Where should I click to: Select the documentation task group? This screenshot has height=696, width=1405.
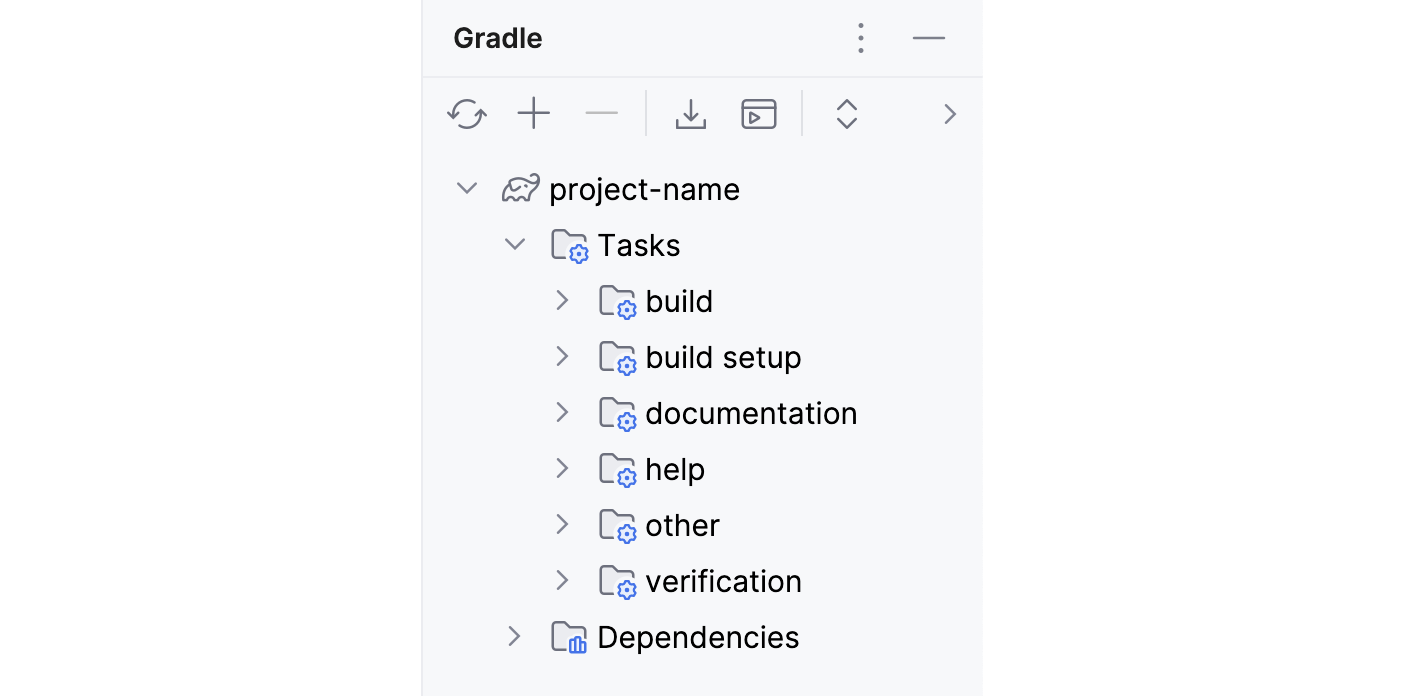click(752, 412)
